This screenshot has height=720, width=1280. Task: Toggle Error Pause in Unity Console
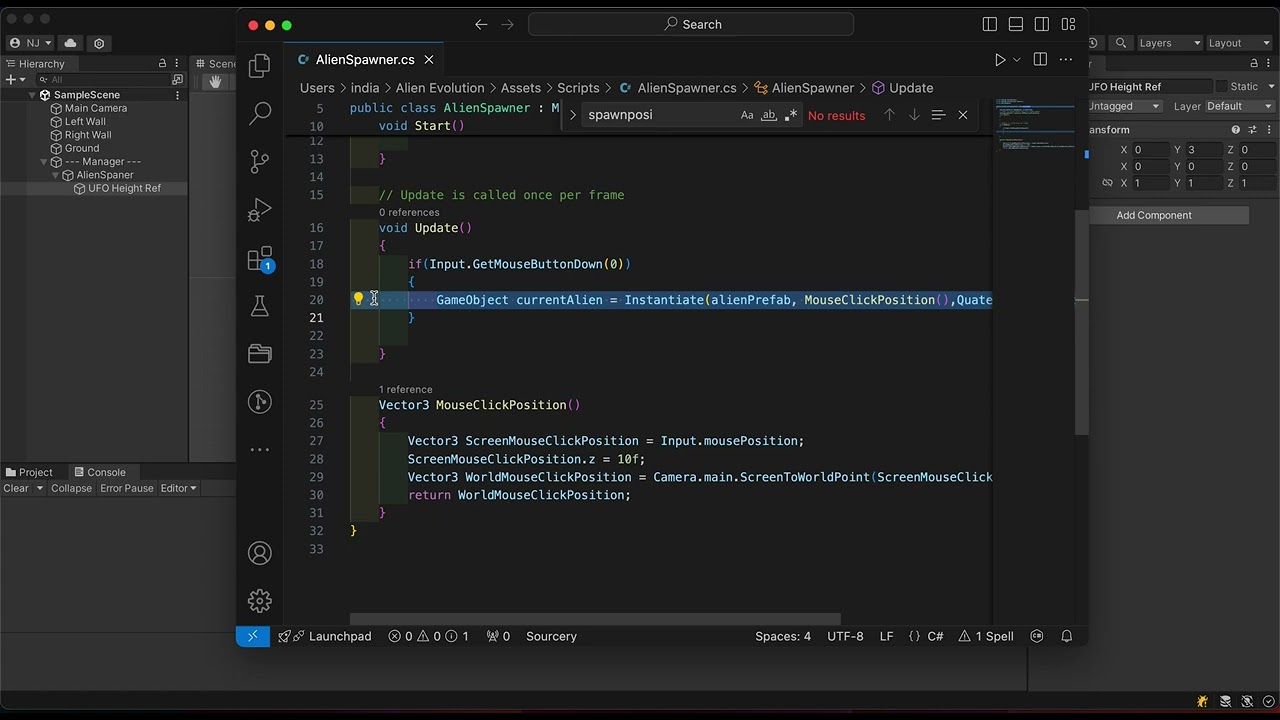126,488
